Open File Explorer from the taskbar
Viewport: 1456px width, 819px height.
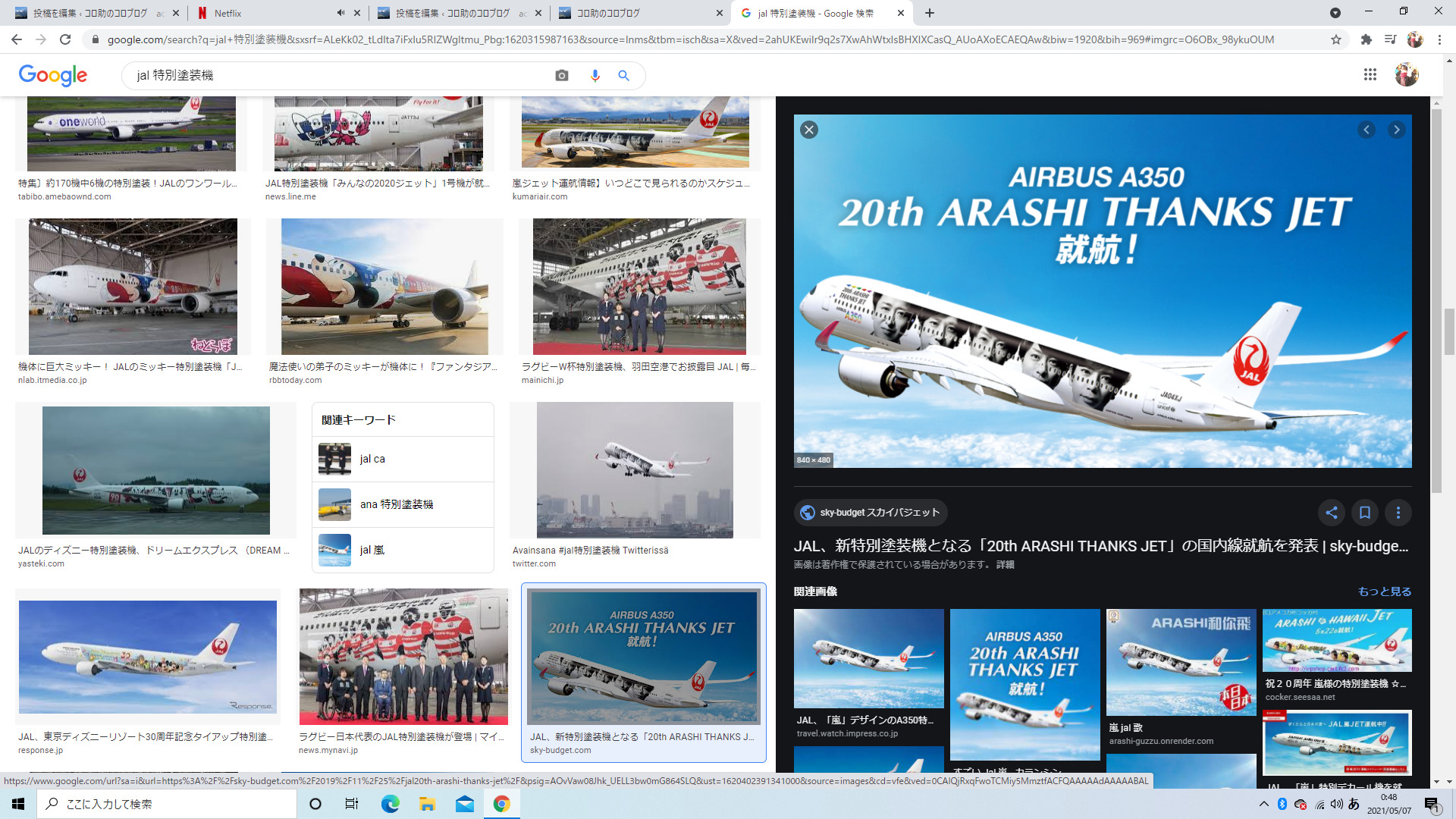click(427, 804)
